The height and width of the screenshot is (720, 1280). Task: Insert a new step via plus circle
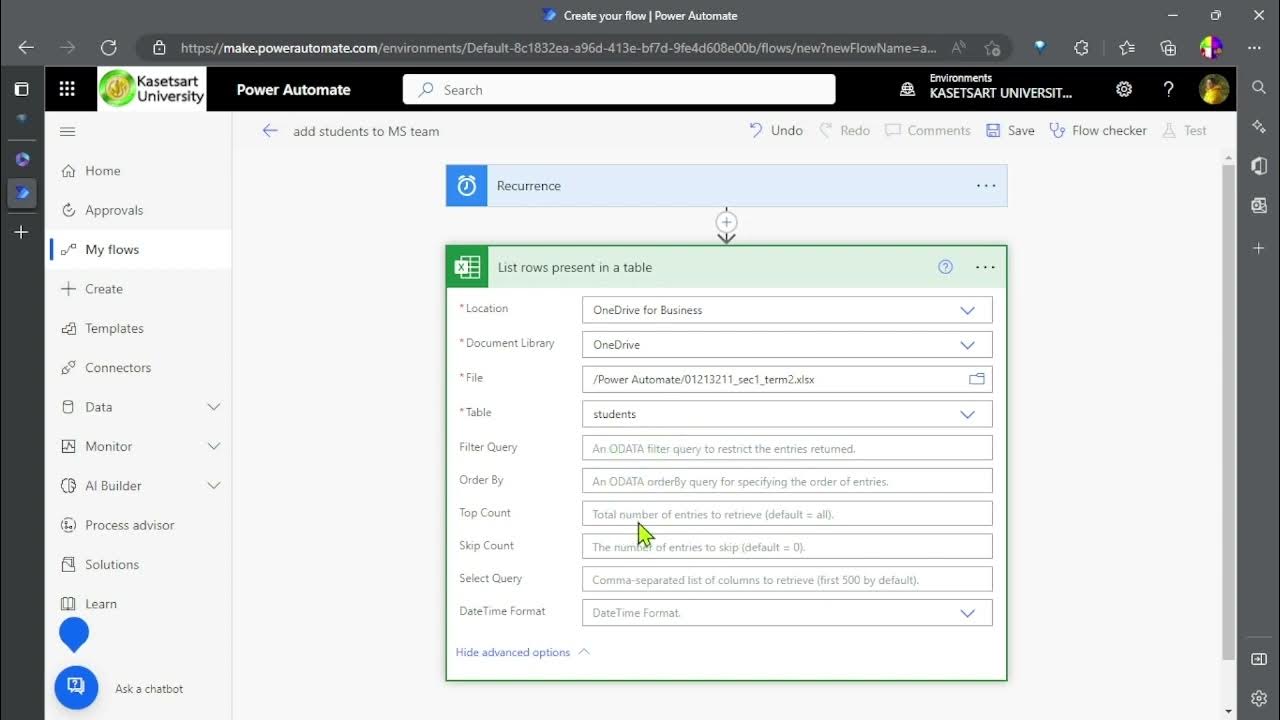727,222
